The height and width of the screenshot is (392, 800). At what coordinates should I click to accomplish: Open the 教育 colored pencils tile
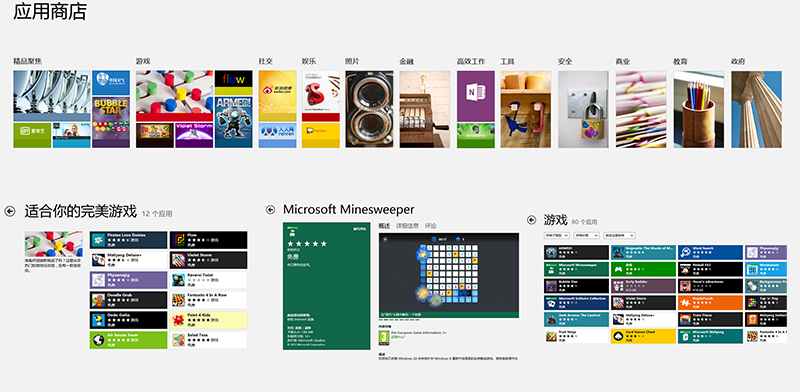coord(698,109)
